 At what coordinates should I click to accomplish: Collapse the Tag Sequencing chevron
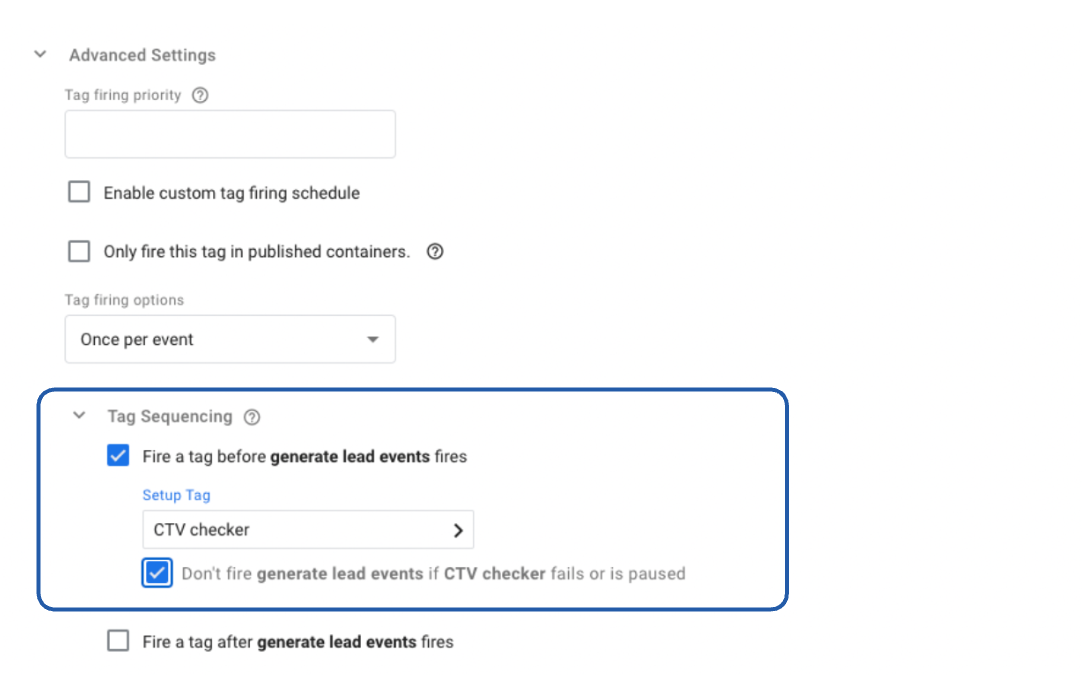pos(80,416)
